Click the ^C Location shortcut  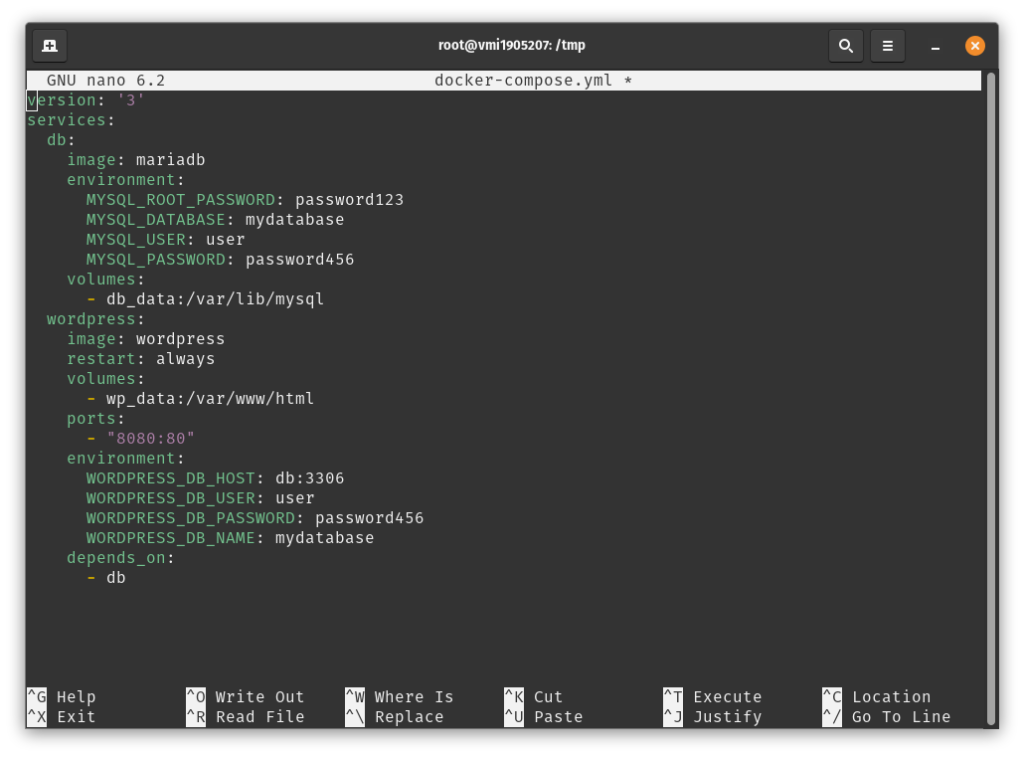click(x=876, y=697)
